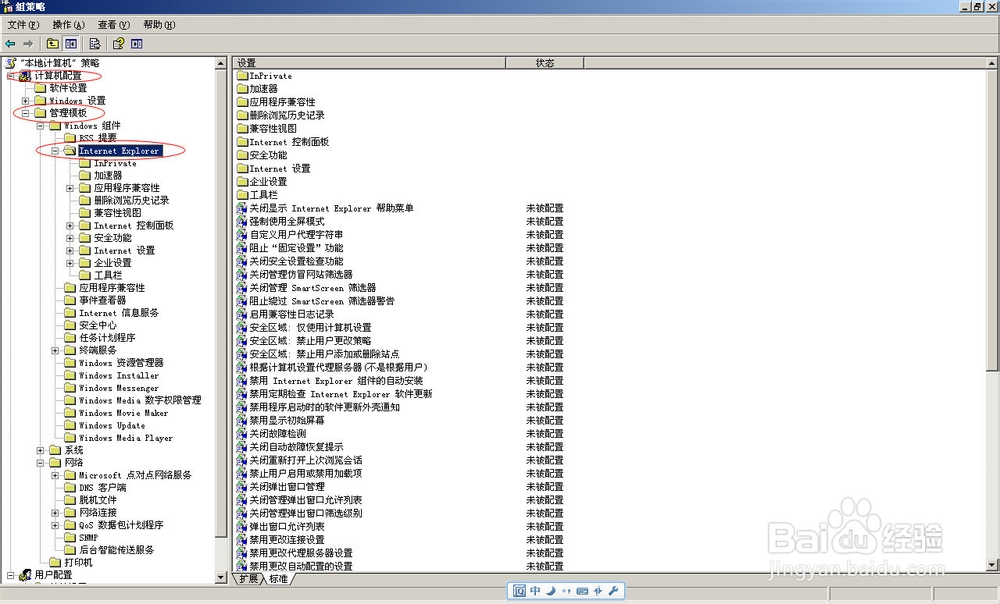Select the DNS 客户端 tree item
Image resolution: width=1000 pixels, height=604 pixels.
[x=102, y=487]
